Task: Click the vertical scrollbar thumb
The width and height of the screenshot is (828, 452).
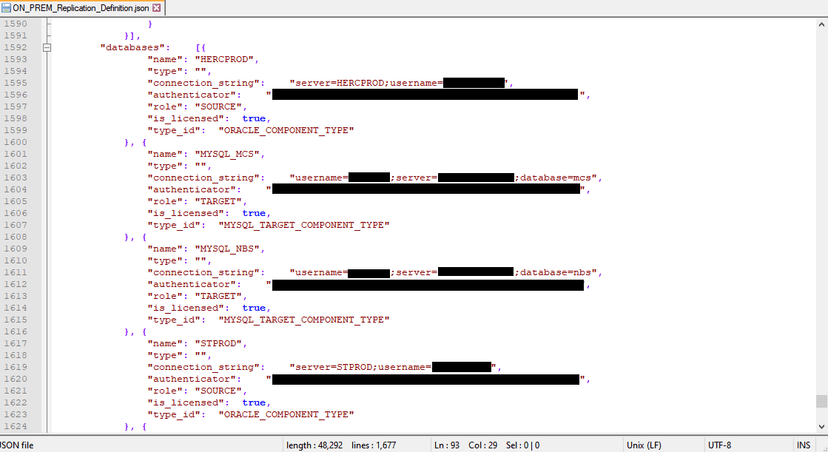Action: pos(821,401)
